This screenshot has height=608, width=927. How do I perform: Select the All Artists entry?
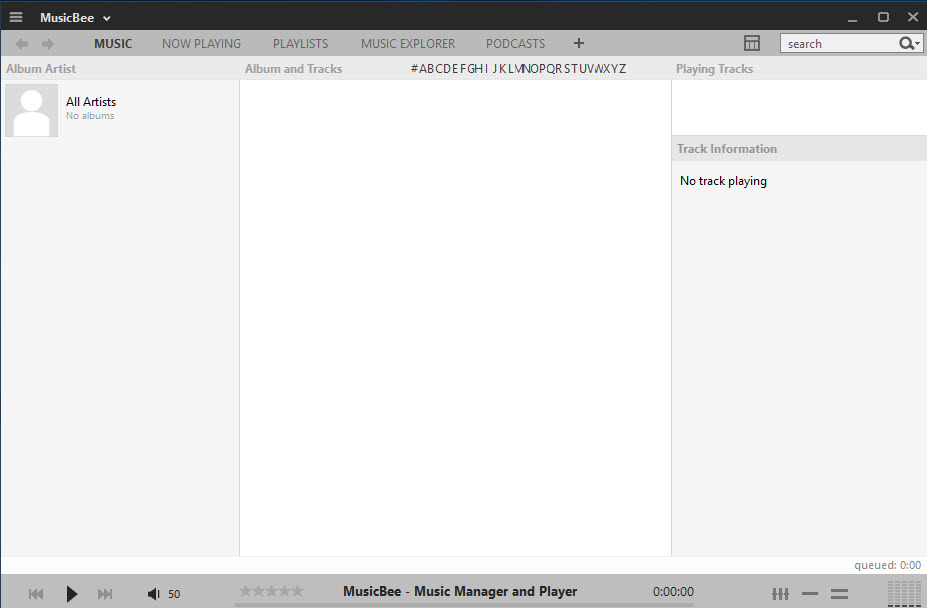click(120, 110)
